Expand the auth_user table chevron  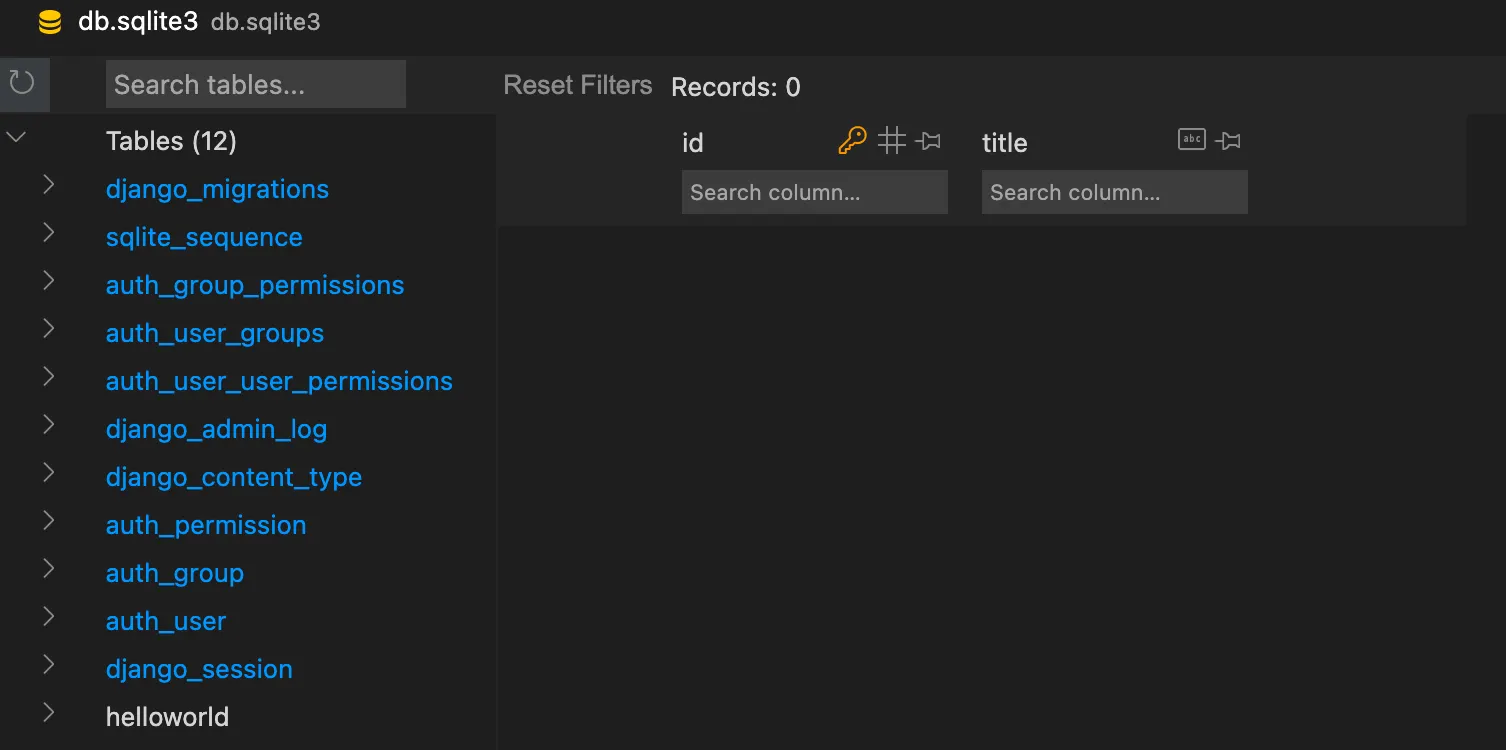[x=48, y=617]
